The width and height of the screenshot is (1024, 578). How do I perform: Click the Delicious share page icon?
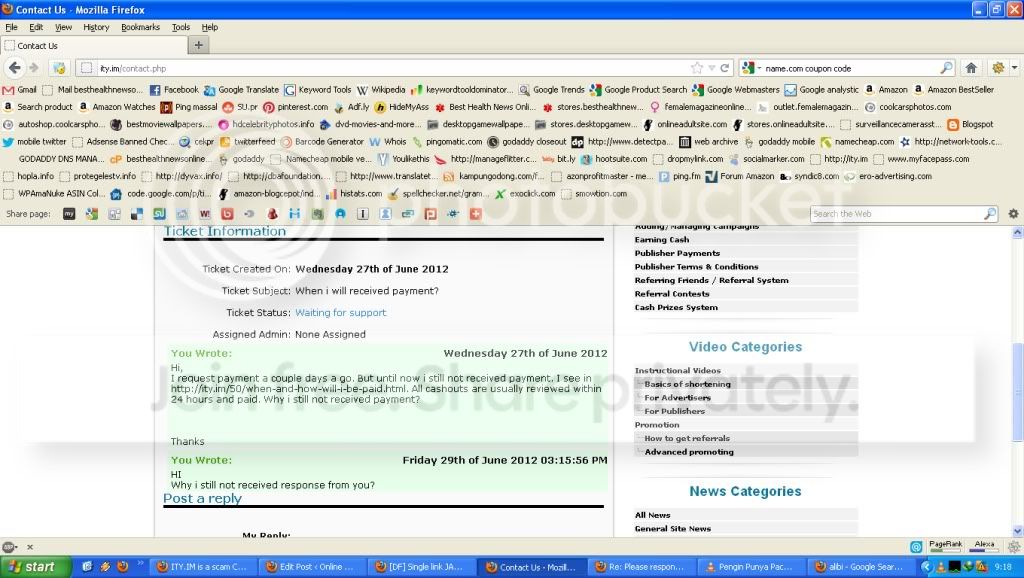click(136, 214)
